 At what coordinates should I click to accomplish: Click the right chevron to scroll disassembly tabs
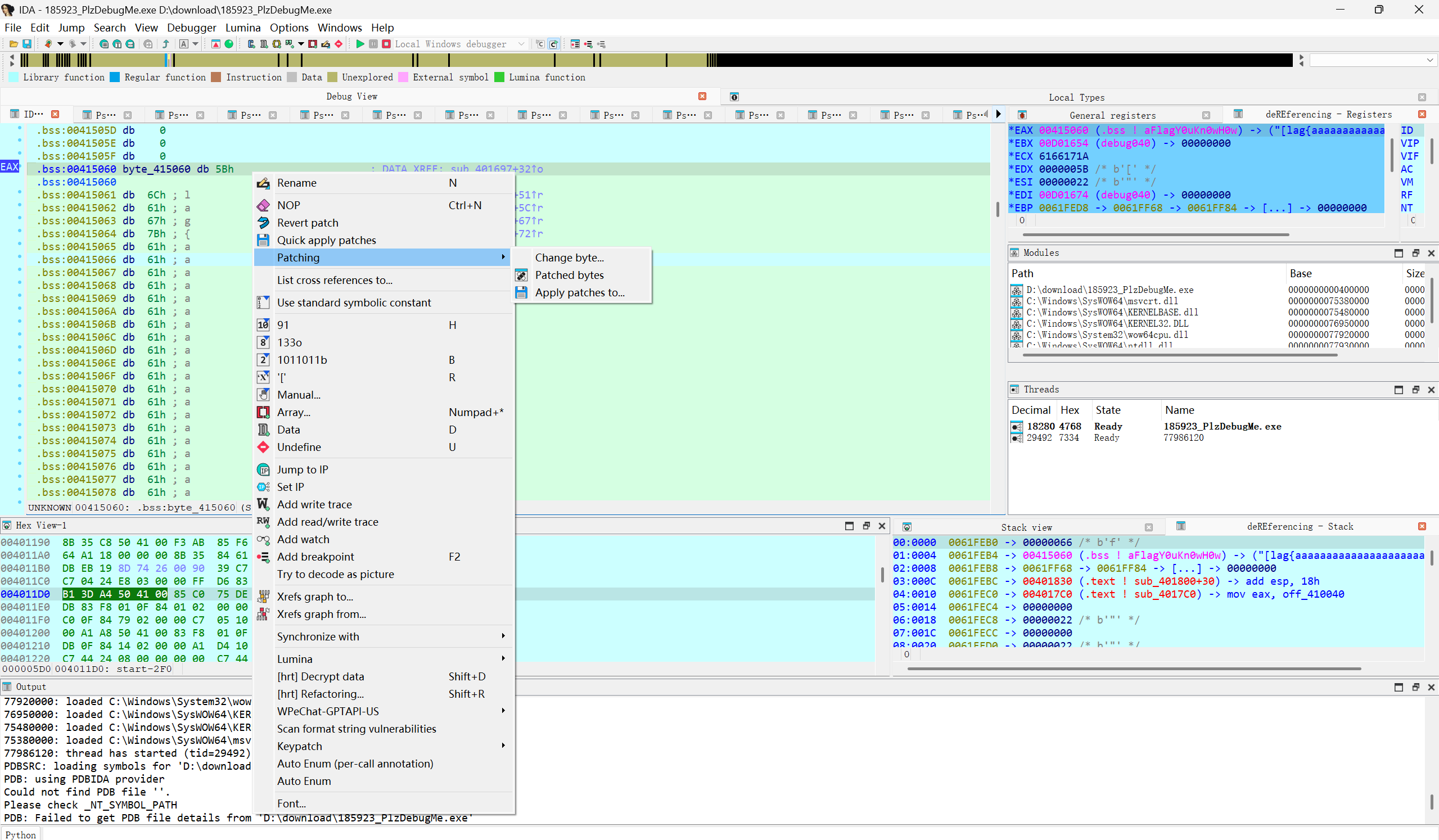998,114
